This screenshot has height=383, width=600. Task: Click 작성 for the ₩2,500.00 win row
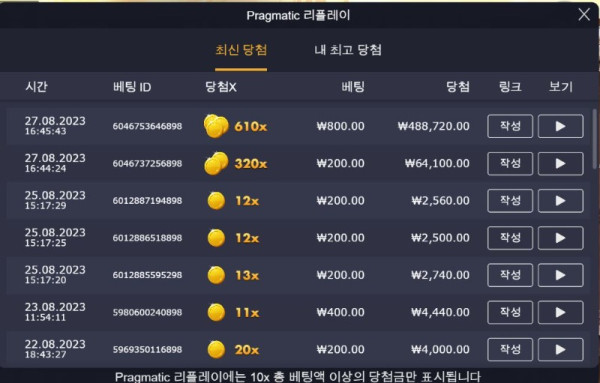510,238
